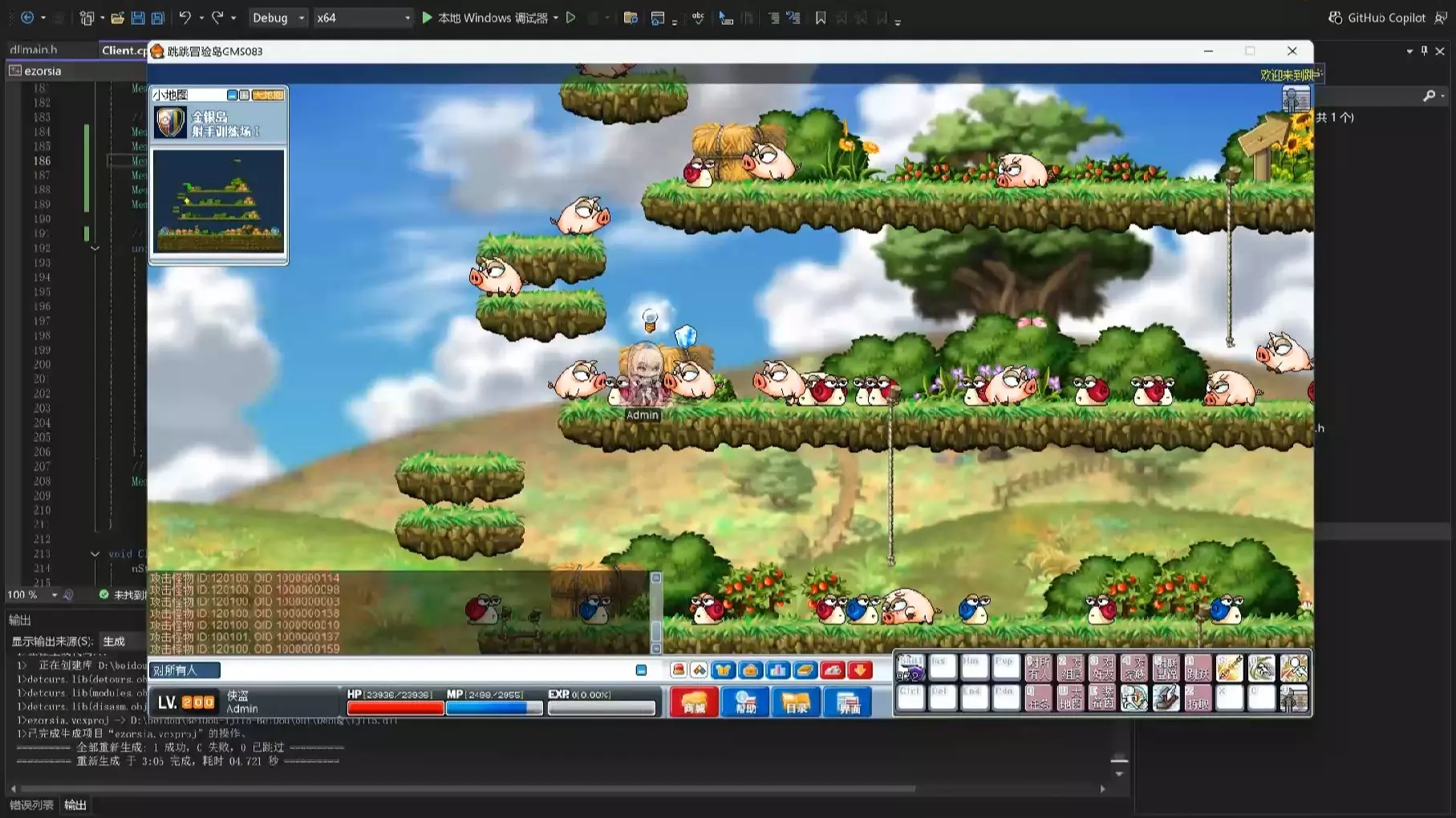Open the chat target selector 对所有人
Viewport: 1456px width, 818px height.
(185, 670)
